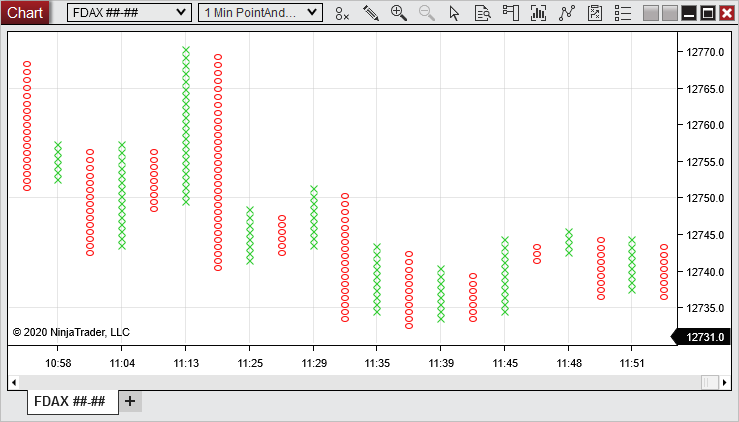
Task: Click the first gray window link button
Action: pos(652,13)
